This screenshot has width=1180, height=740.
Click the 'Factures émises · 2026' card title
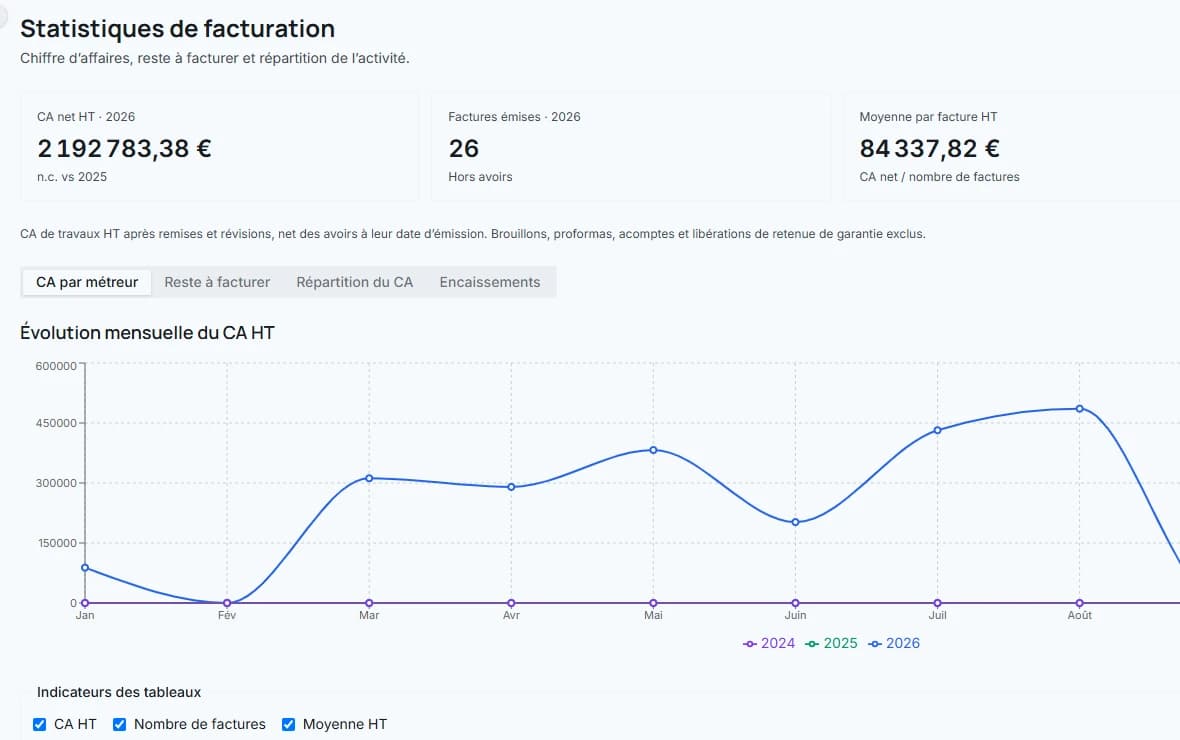514,117
